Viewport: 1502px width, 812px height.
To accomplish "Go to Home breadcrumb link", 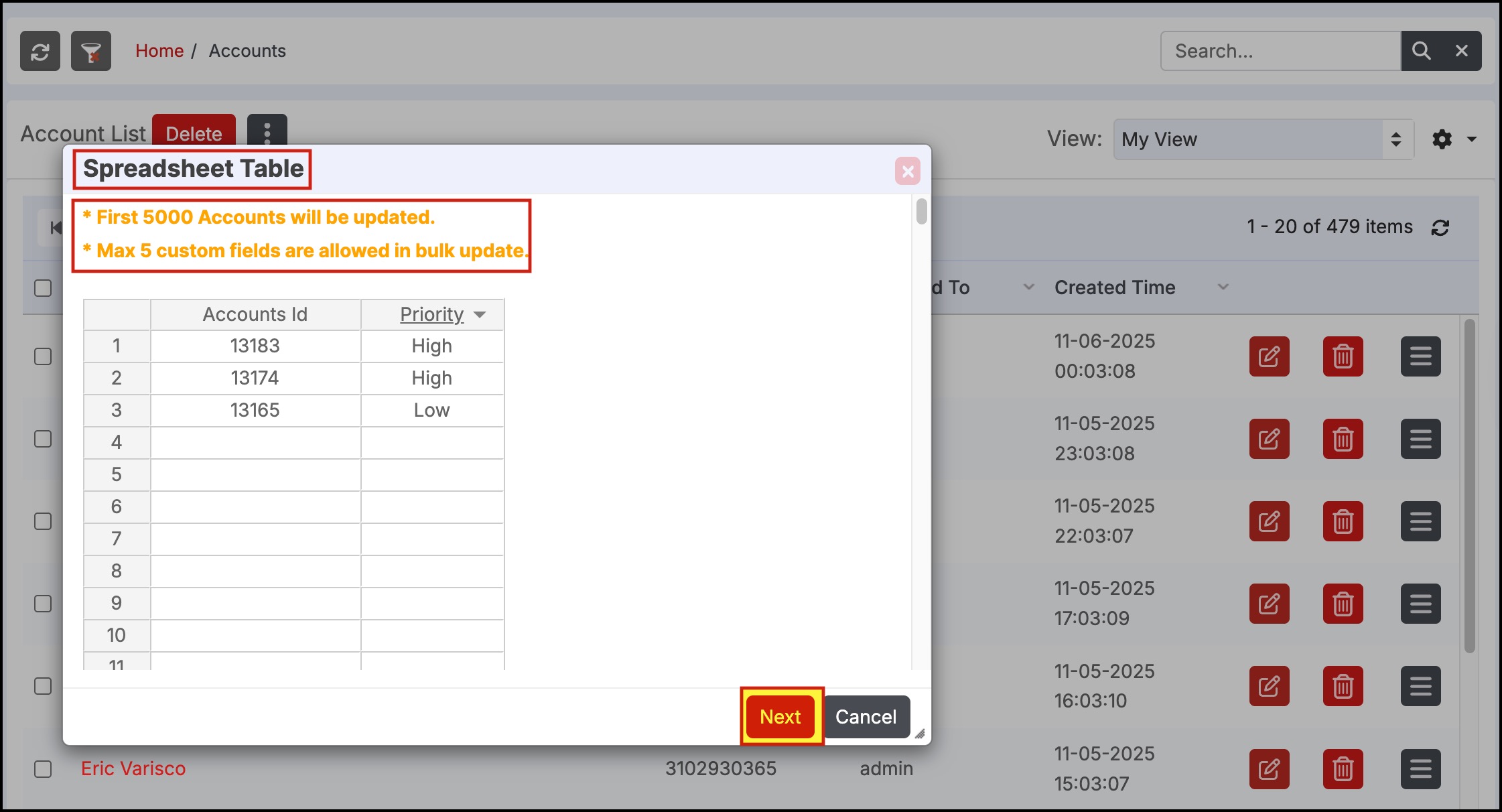I will 159,51.
